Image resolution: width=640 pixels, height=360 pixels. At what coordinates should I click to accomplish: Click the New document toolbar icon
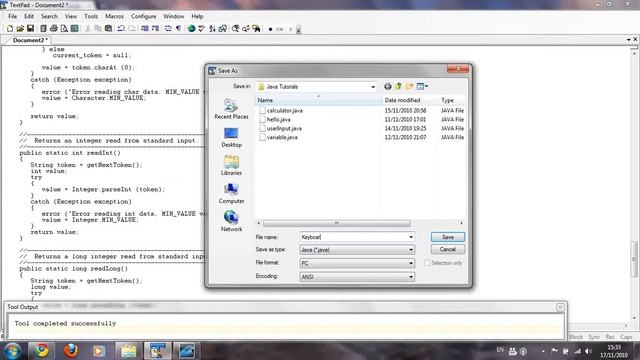[10, 29]
